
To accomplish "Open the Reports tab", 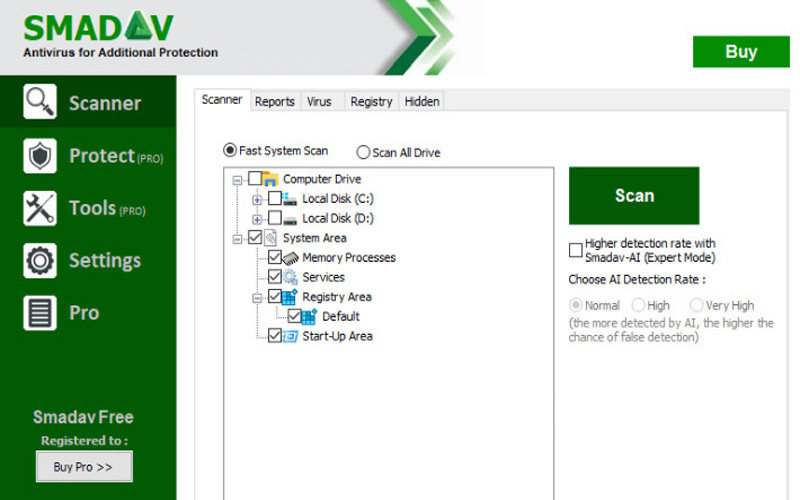I will [x=275, y=102].
